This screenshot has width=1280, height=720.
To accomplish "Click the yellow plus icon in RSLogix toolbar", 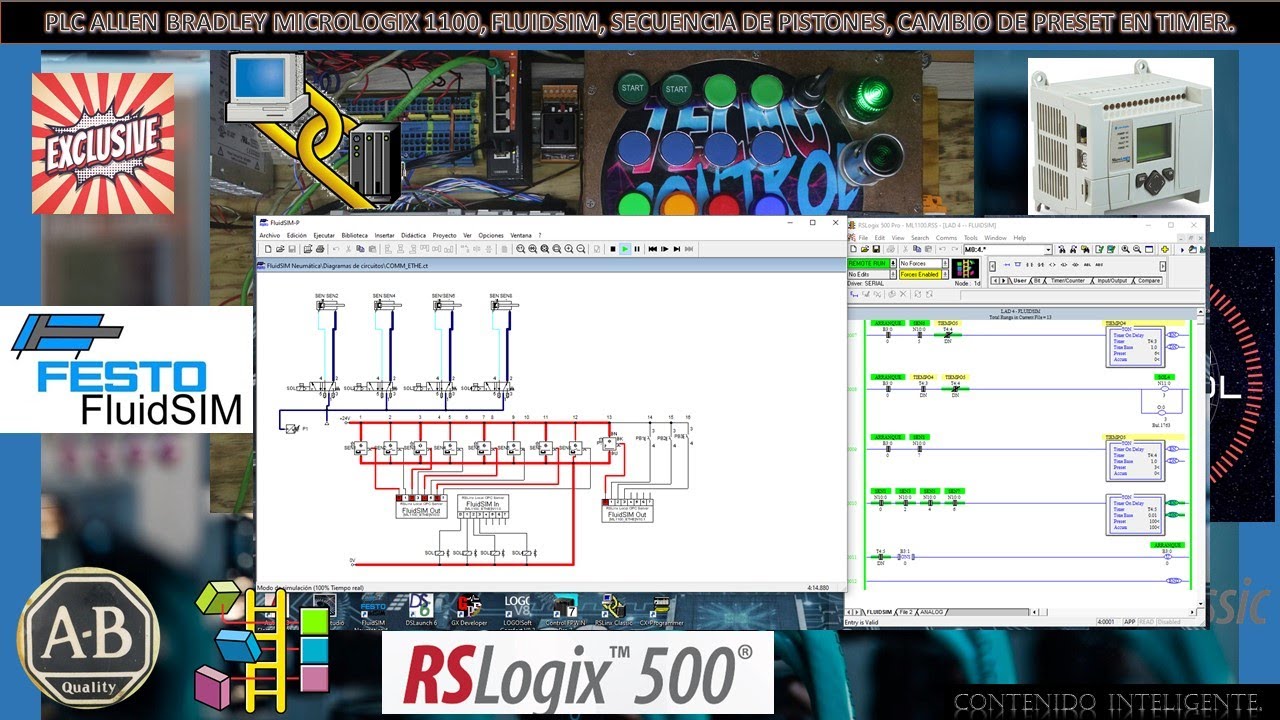I will click(1165, 249).
